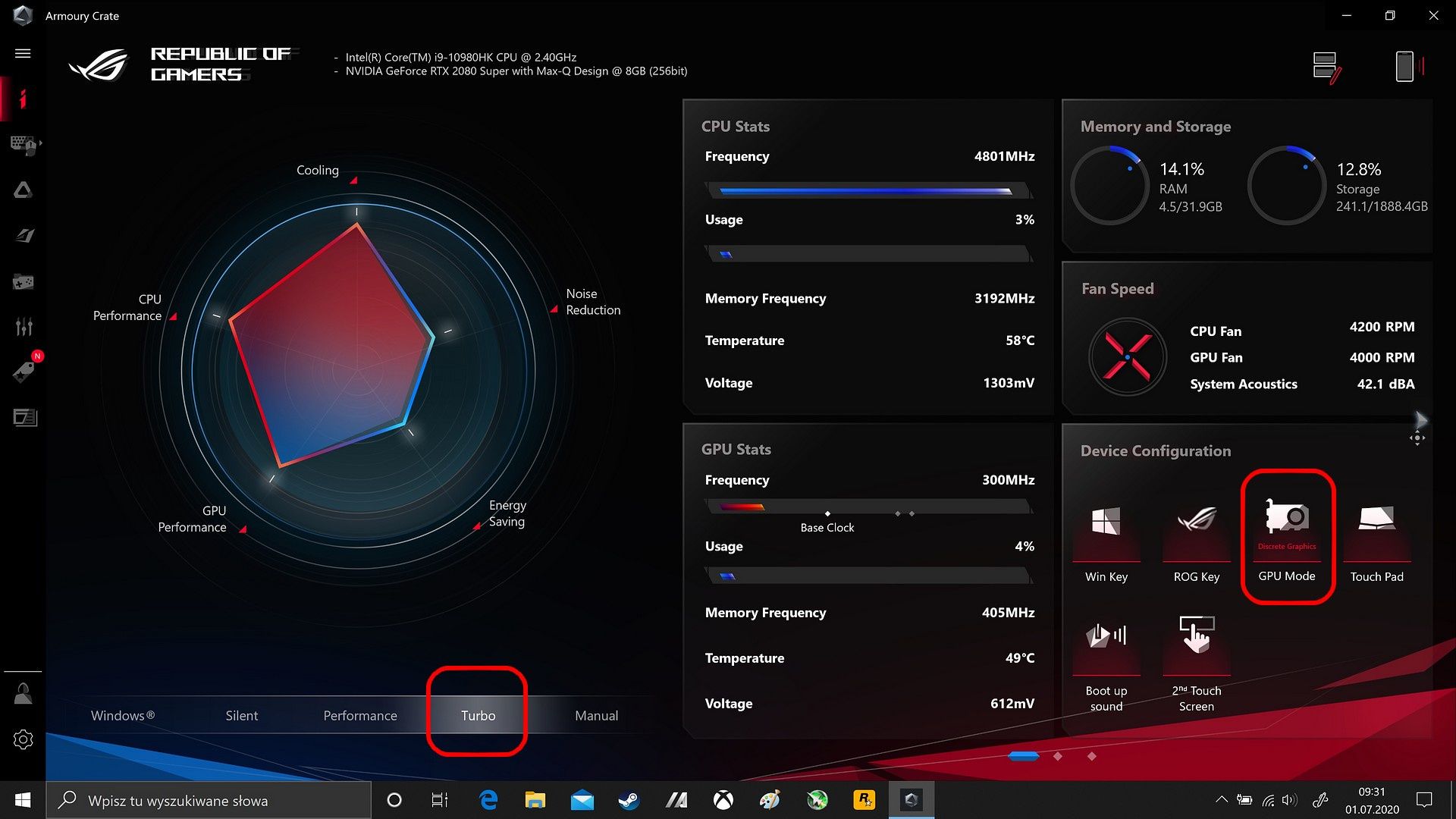
Task: Click the CPU Usage bar
Action: coord(869,254)
